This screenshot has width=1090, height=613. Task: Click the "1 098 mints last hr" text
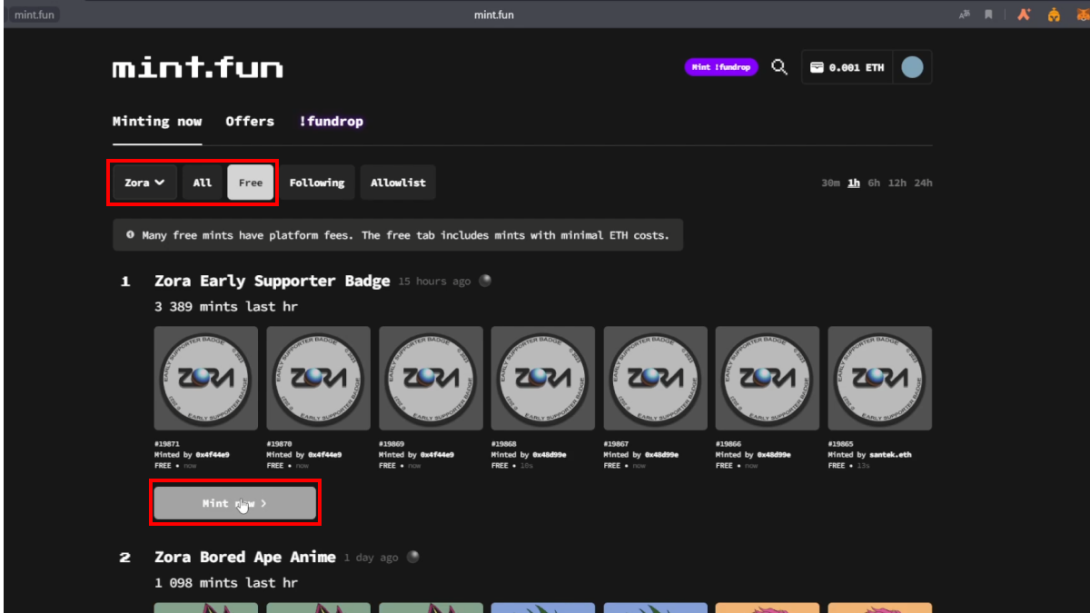click(x=226, y=582)
